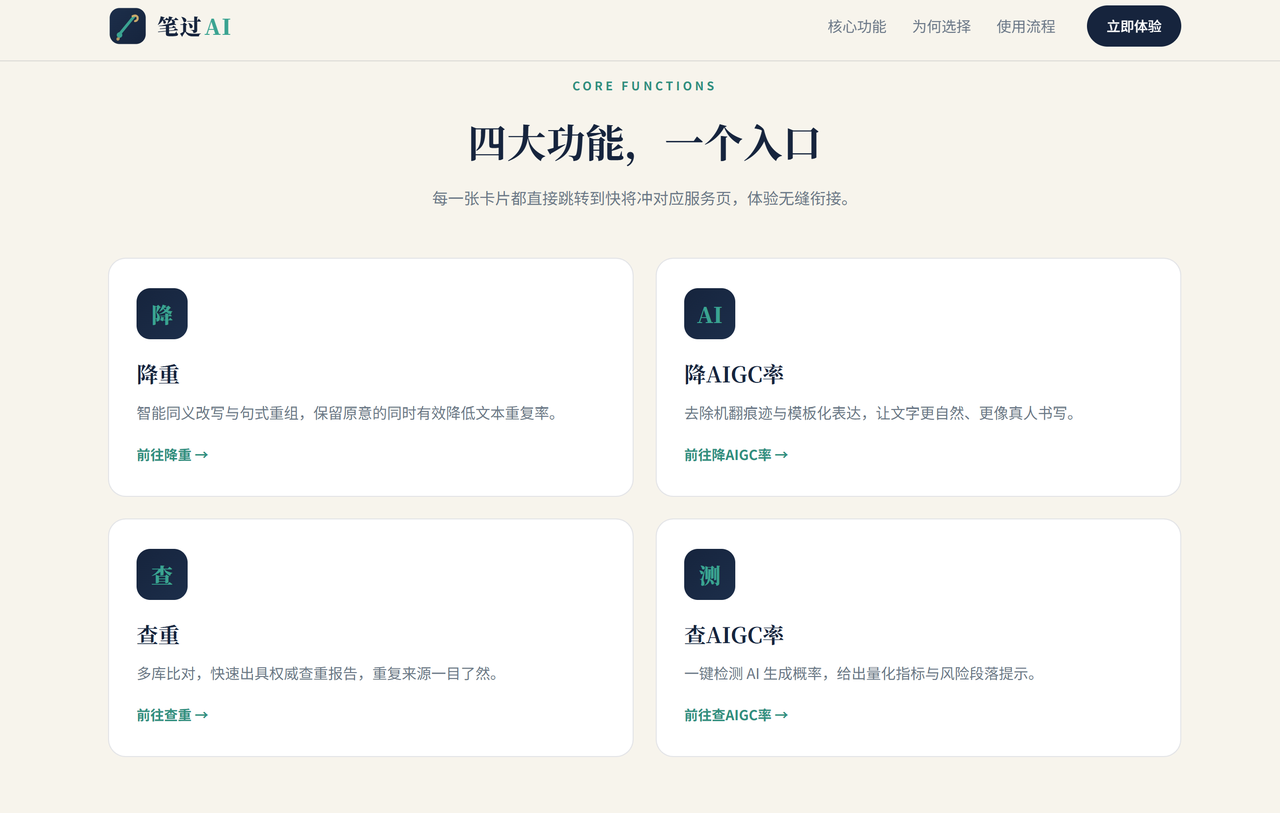
Task: Click the 四大功能，一个入口 heading
Action: 644,143
